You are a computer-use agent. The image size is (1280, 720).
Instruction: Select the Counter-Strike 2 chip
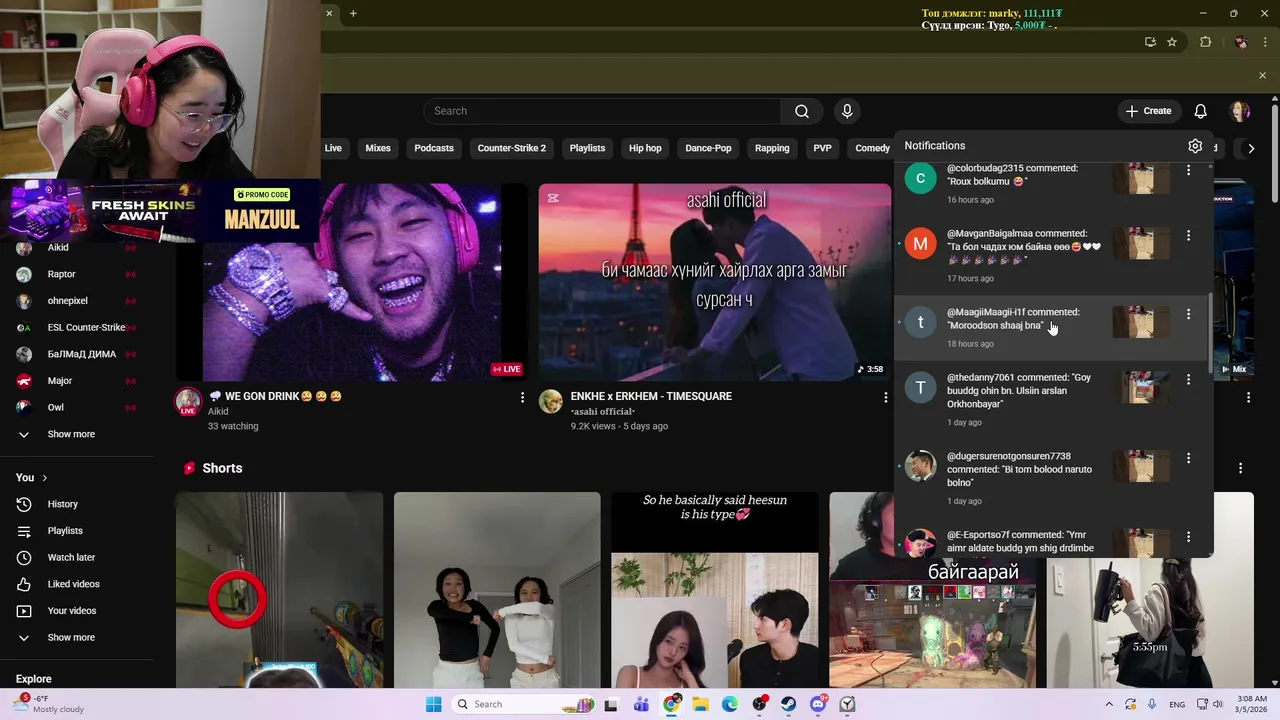click(512, 148)
